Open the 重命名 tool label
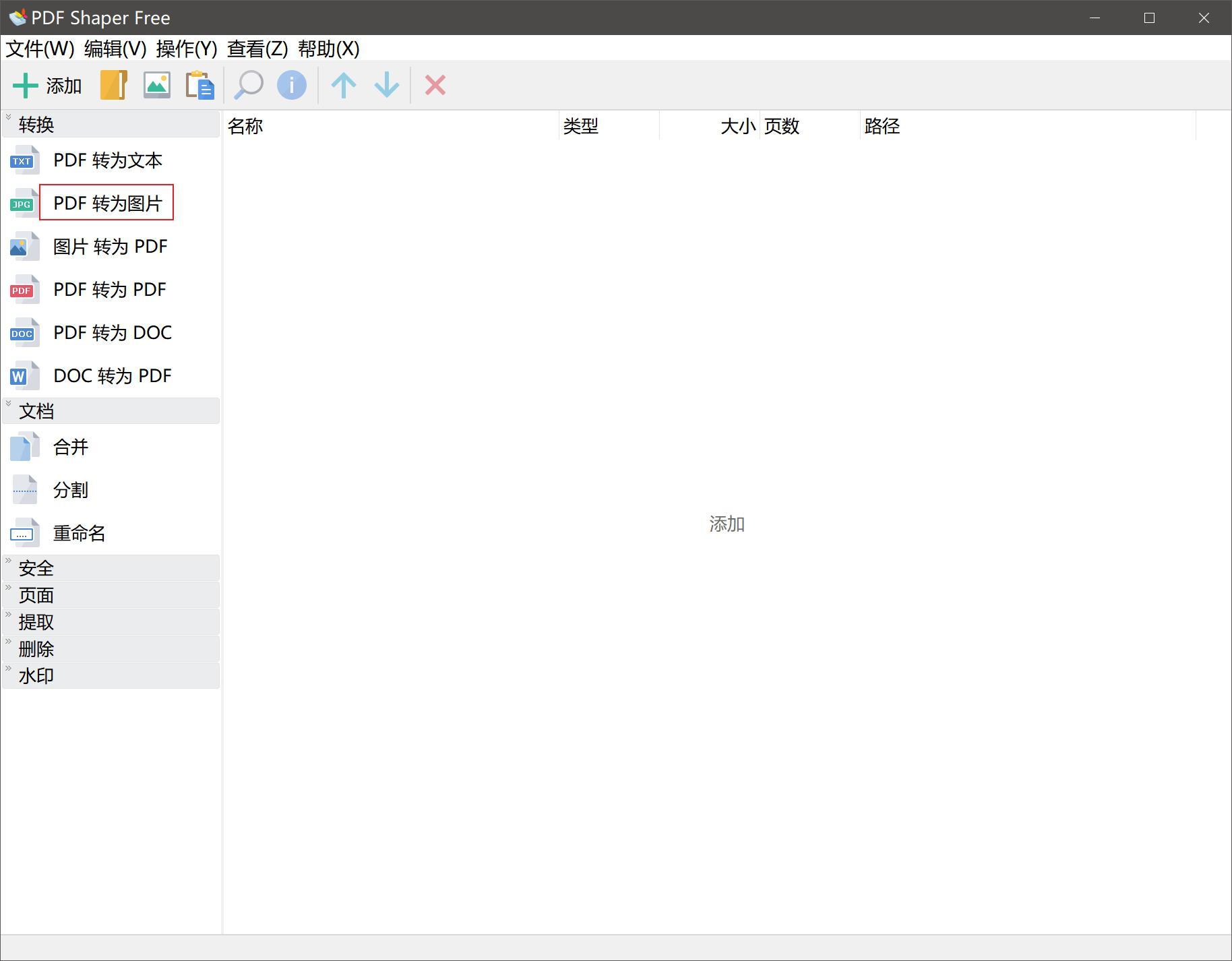 80,533
